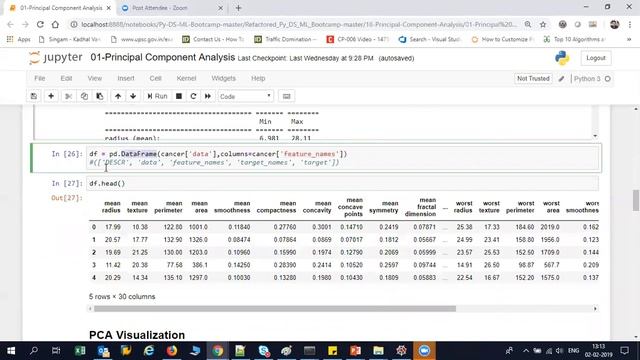This screenshot has width=640, height=360.
Task: Open Windows search from the taskbar
Action: click(34, 351)
